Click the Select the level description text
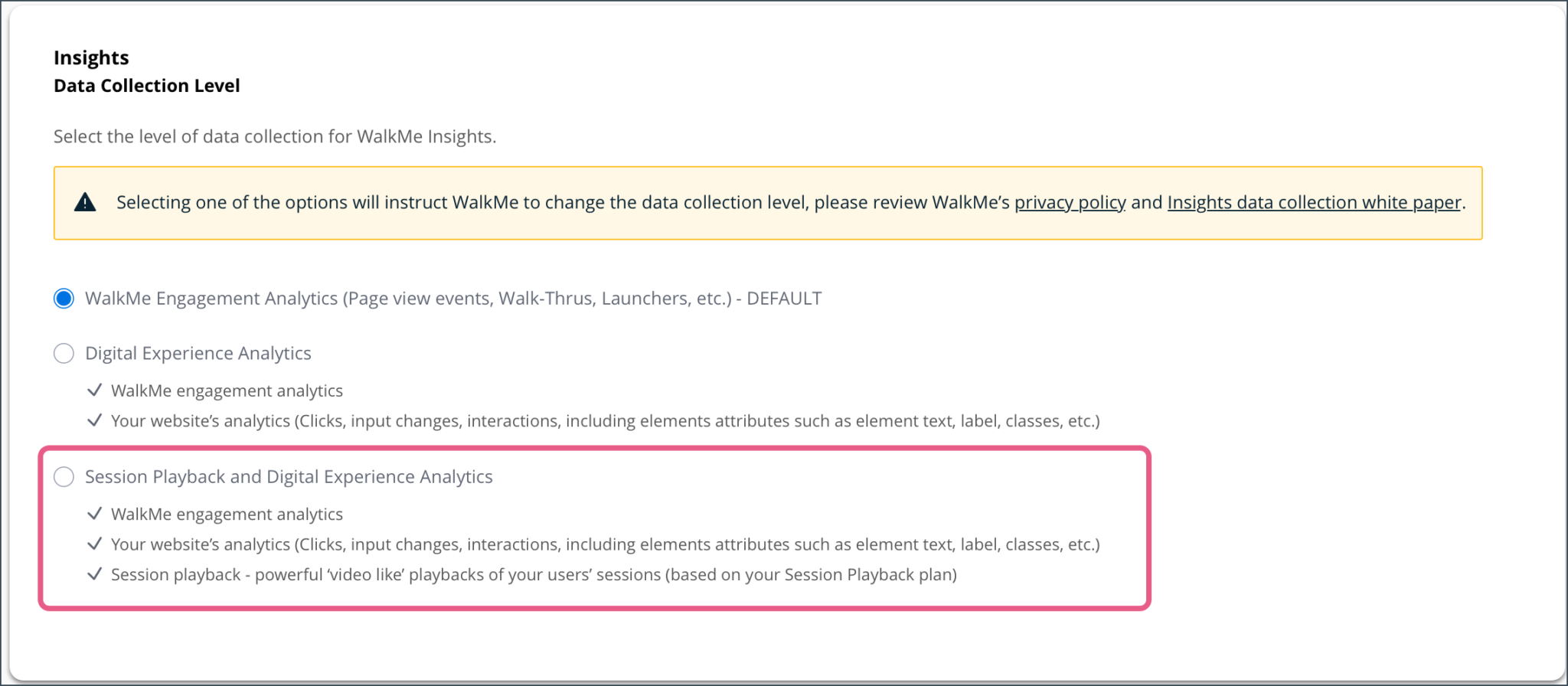 pos(274,136)
